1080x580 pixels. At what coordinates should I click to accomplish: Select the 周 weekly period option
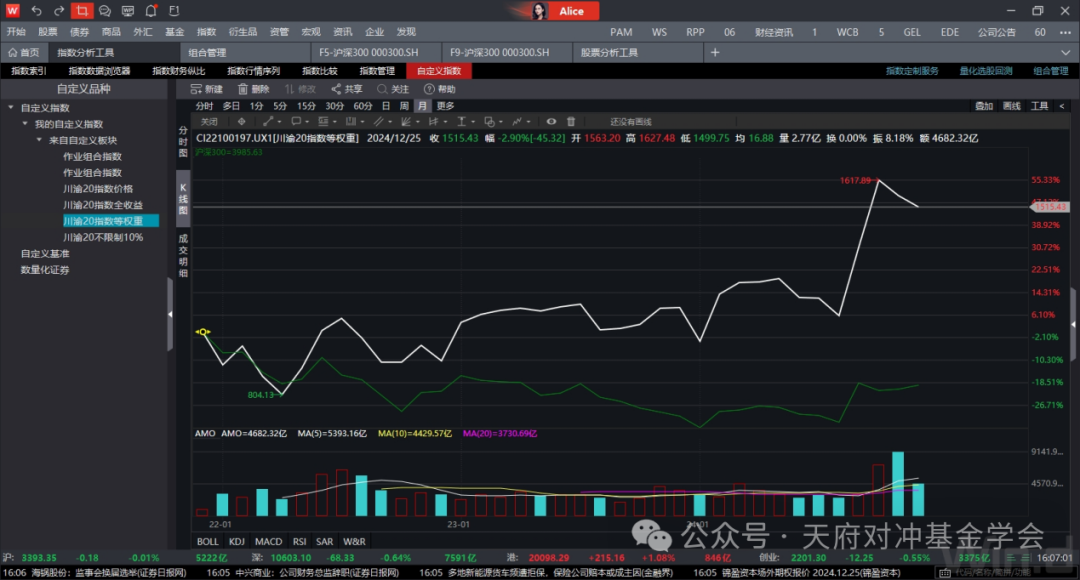(404, 106)
